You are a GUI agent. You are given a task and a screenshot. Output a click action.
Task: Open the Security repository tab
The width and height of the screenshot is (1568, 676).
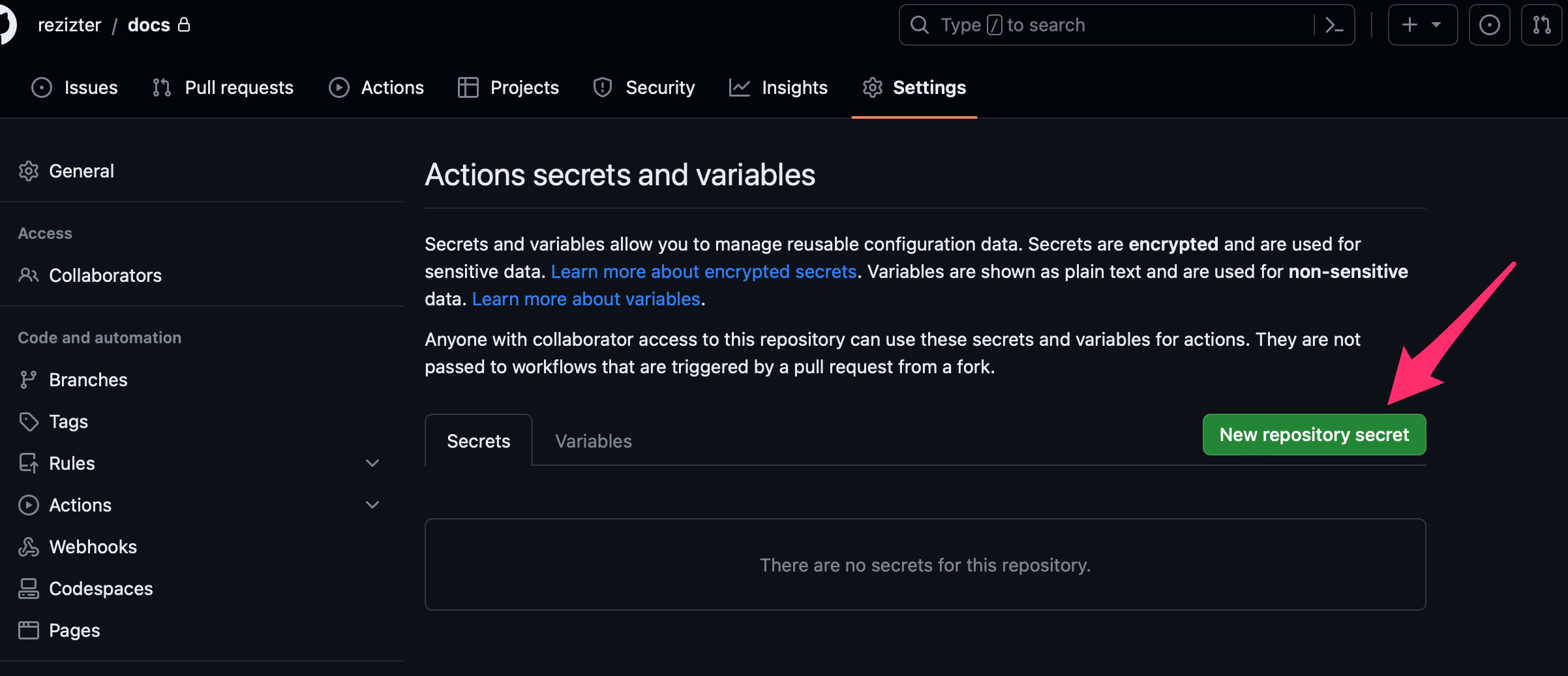tap(644, 87)
